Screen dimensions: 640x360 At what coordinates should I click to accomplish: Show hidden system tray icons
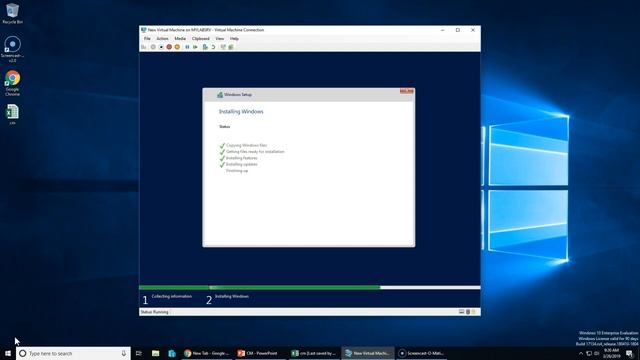pyautogui.click(x=581, y=353)
